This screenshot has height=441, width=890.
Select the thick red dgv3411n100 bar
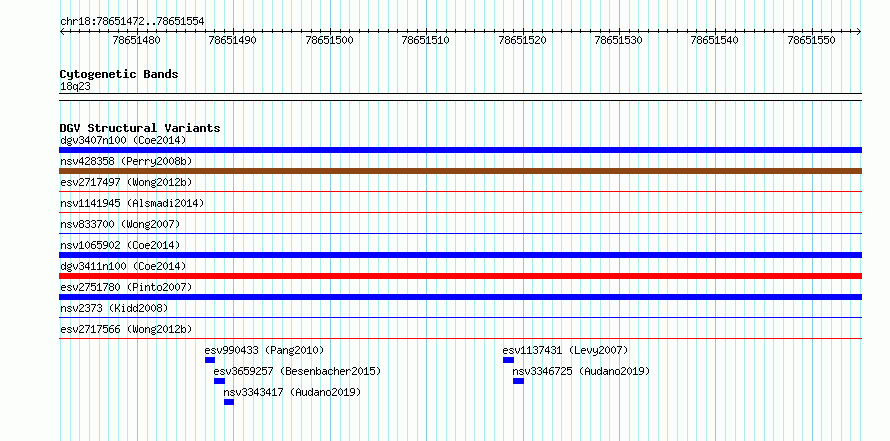click(x=460, y=276)
